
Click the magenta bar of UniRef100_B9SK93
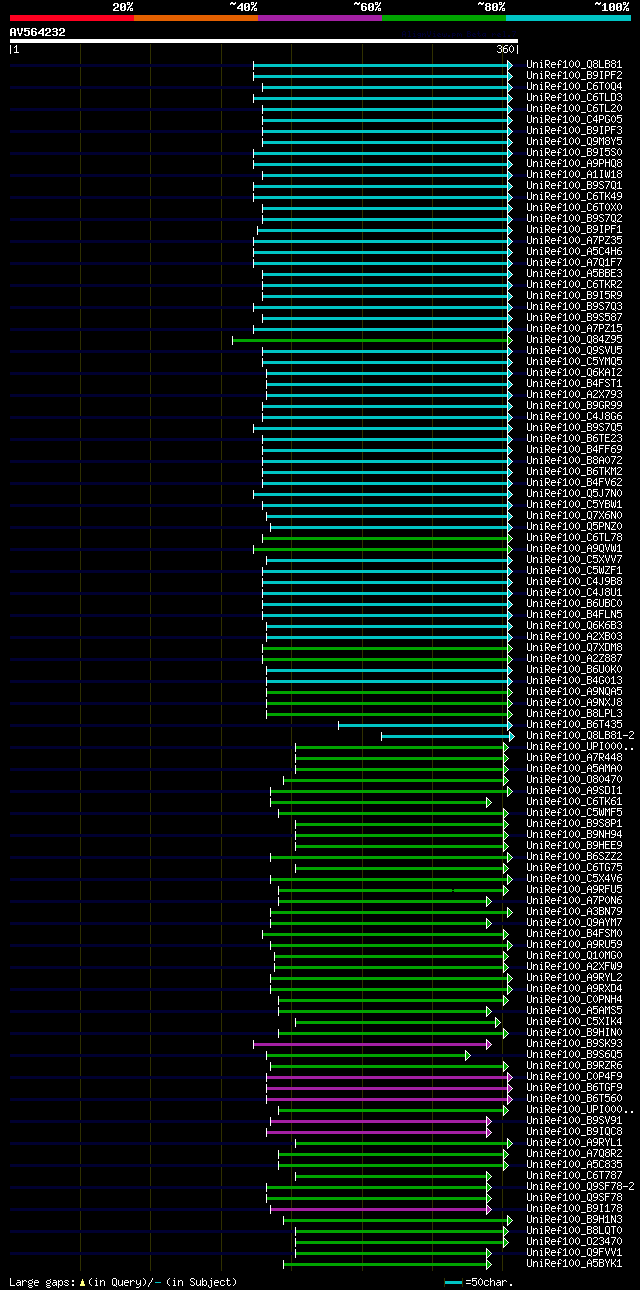(x=372, y=1044)
